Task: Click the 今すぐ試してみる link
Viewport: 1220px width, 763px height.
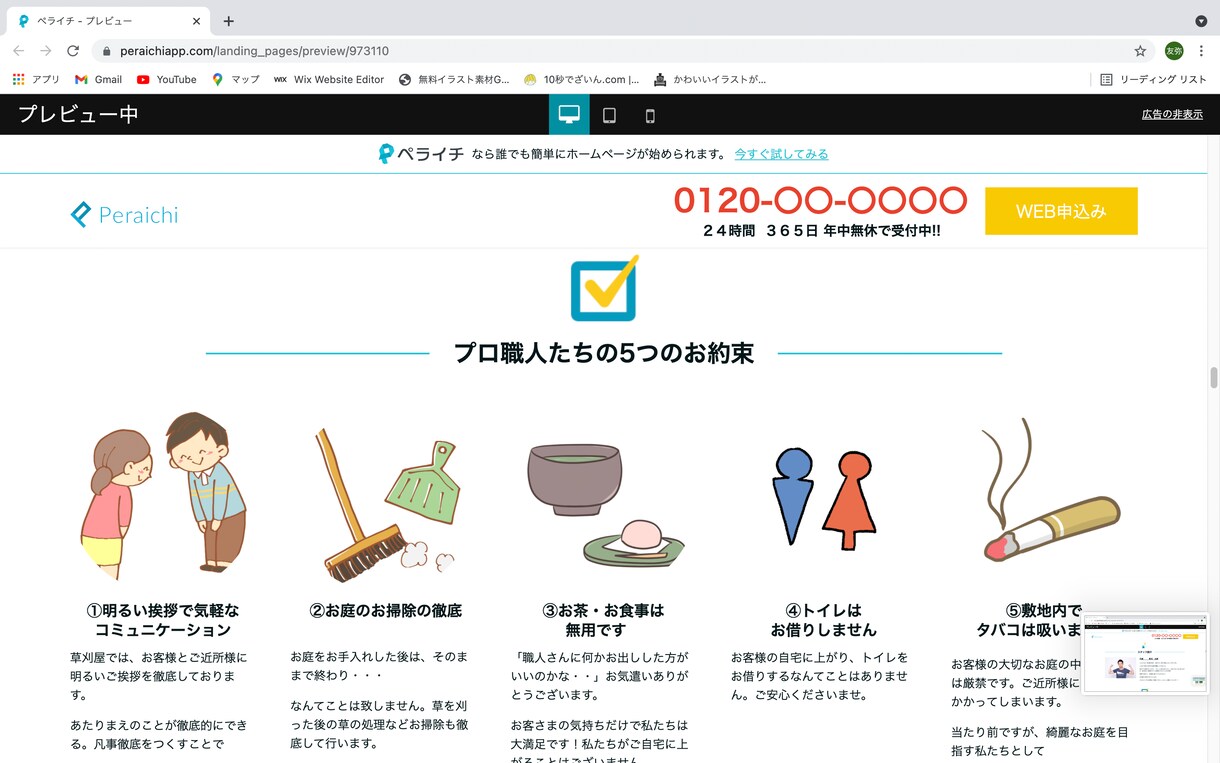Action: click(781, 154)
